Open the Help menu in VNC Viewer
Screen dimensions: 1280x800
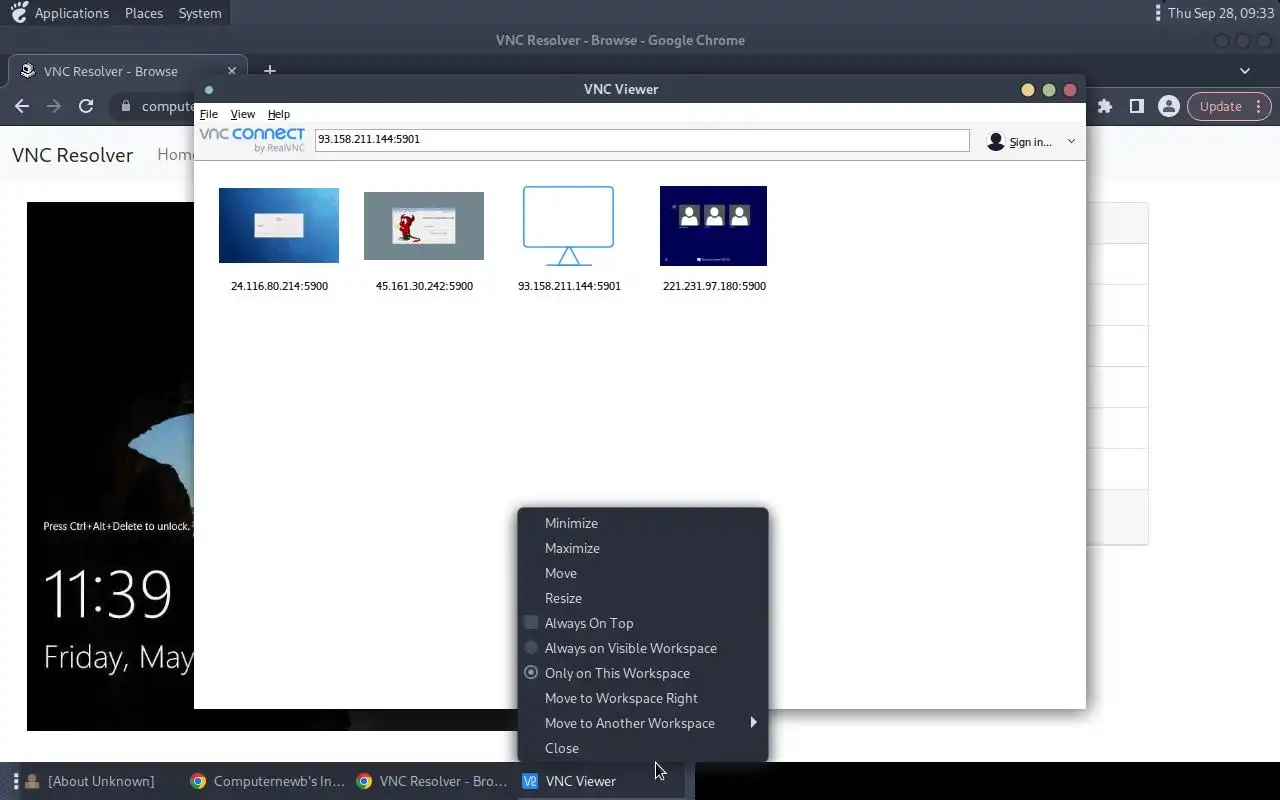pyautogui.click(x=279, y=114)
